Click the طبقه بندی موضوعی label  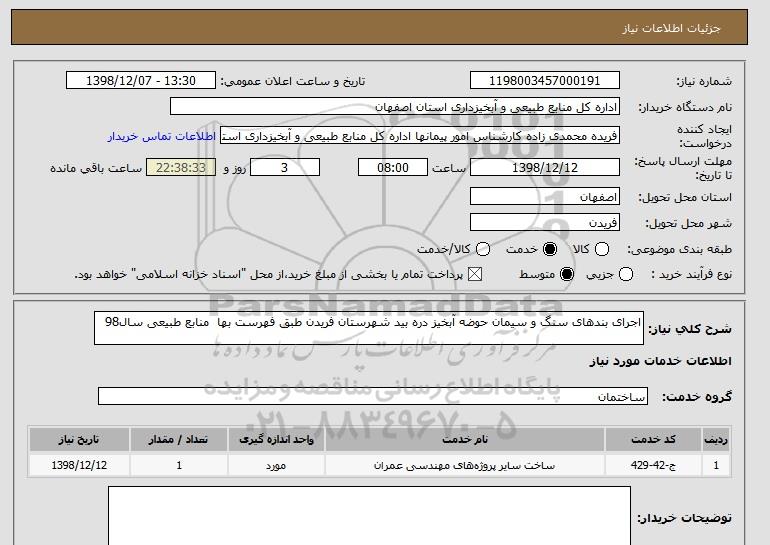click(679, 249)
